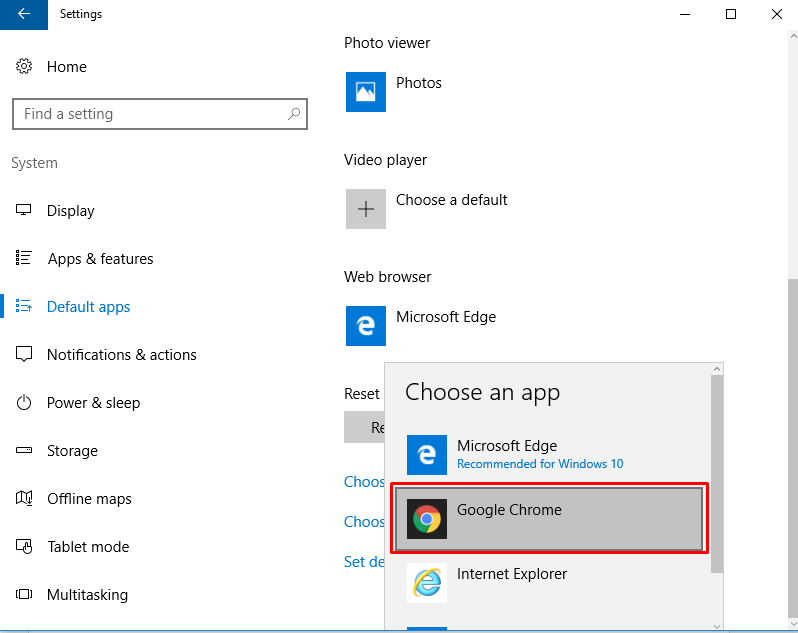The height and width of the screenshot is (633, 798).
Task: Click the Storage drive icon
Action: click(x=24, y=450)
